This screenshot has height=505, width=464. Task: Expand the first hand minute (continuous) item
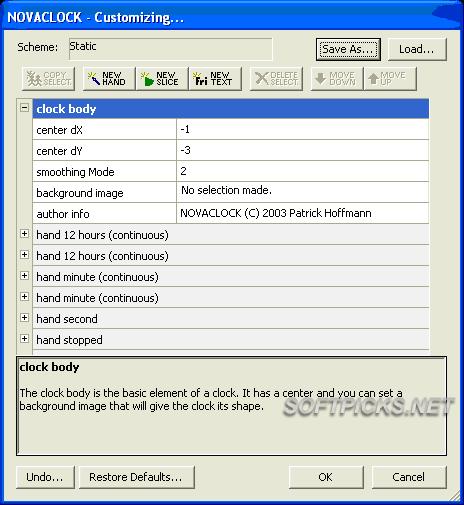pyautogui.click(x=24, y=276)
